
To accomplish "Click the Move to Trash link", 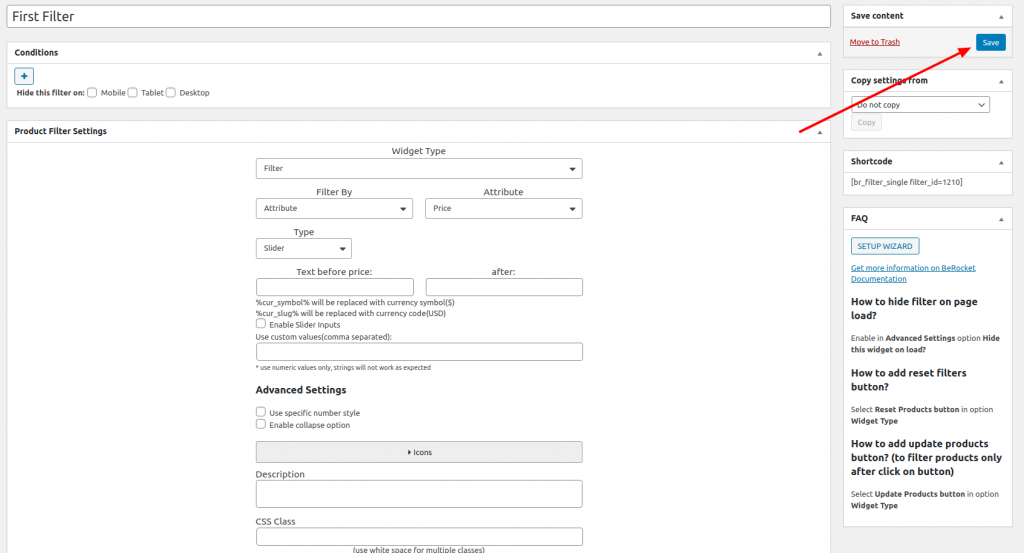I will click(x=874, y=42).
